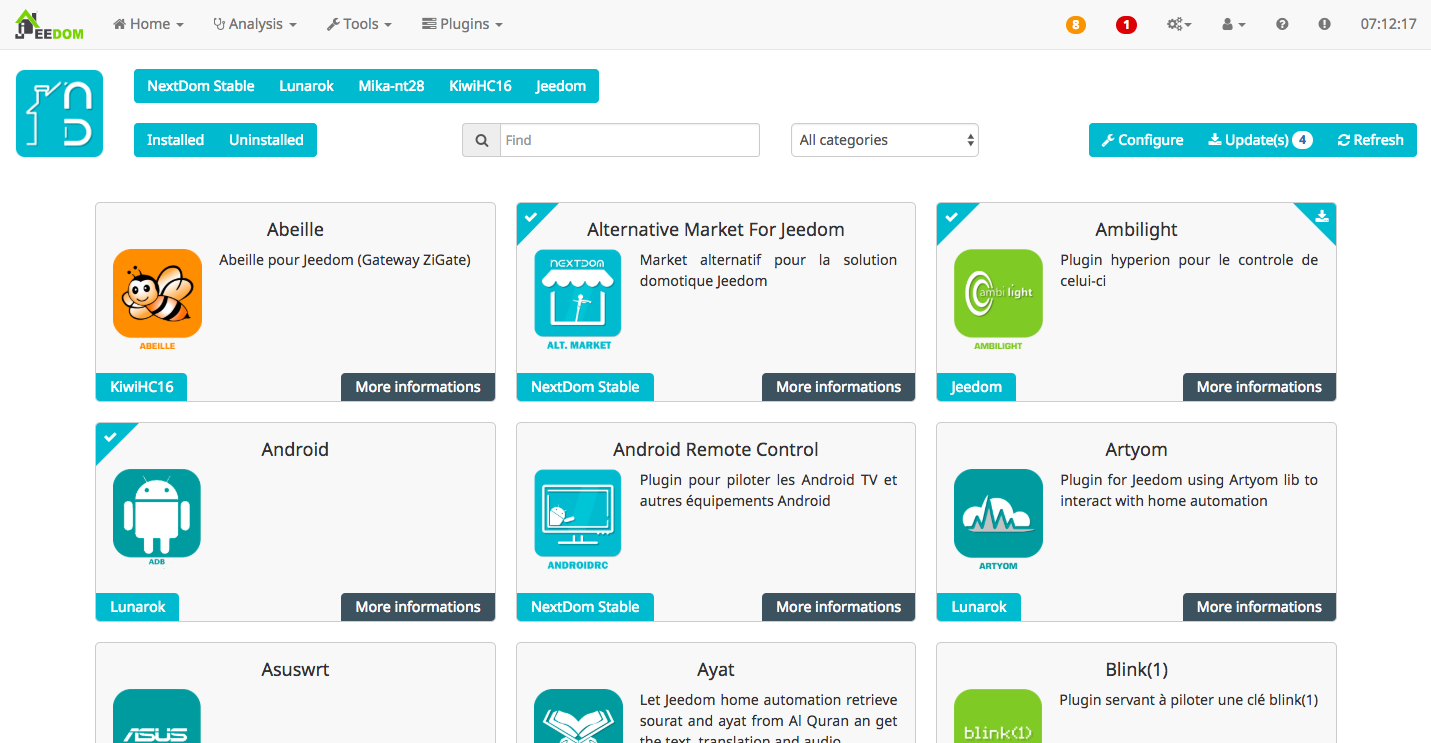Image resolution: width=1431 pixels, height=743 pixels.
Task: Click Lunarok tag on Artyom card
Action: pyautogui.click(x=979, y=607)
